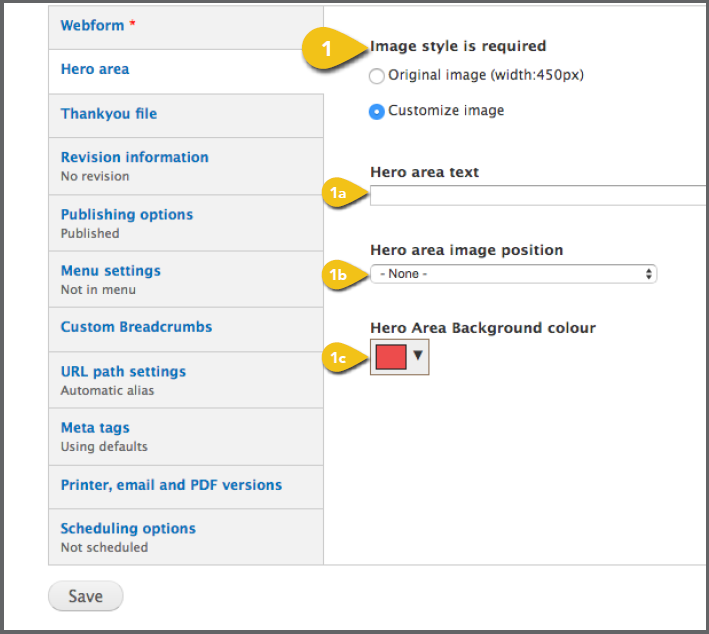
Task: Open the Webform vertical tab
Action: 186,27
